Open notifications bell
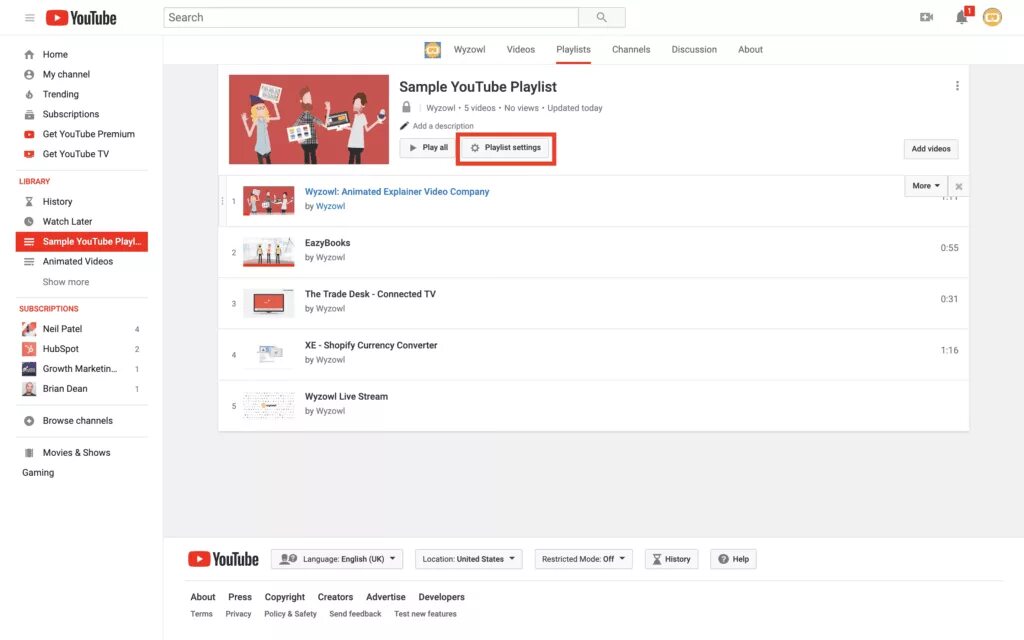 click(962, 17)
